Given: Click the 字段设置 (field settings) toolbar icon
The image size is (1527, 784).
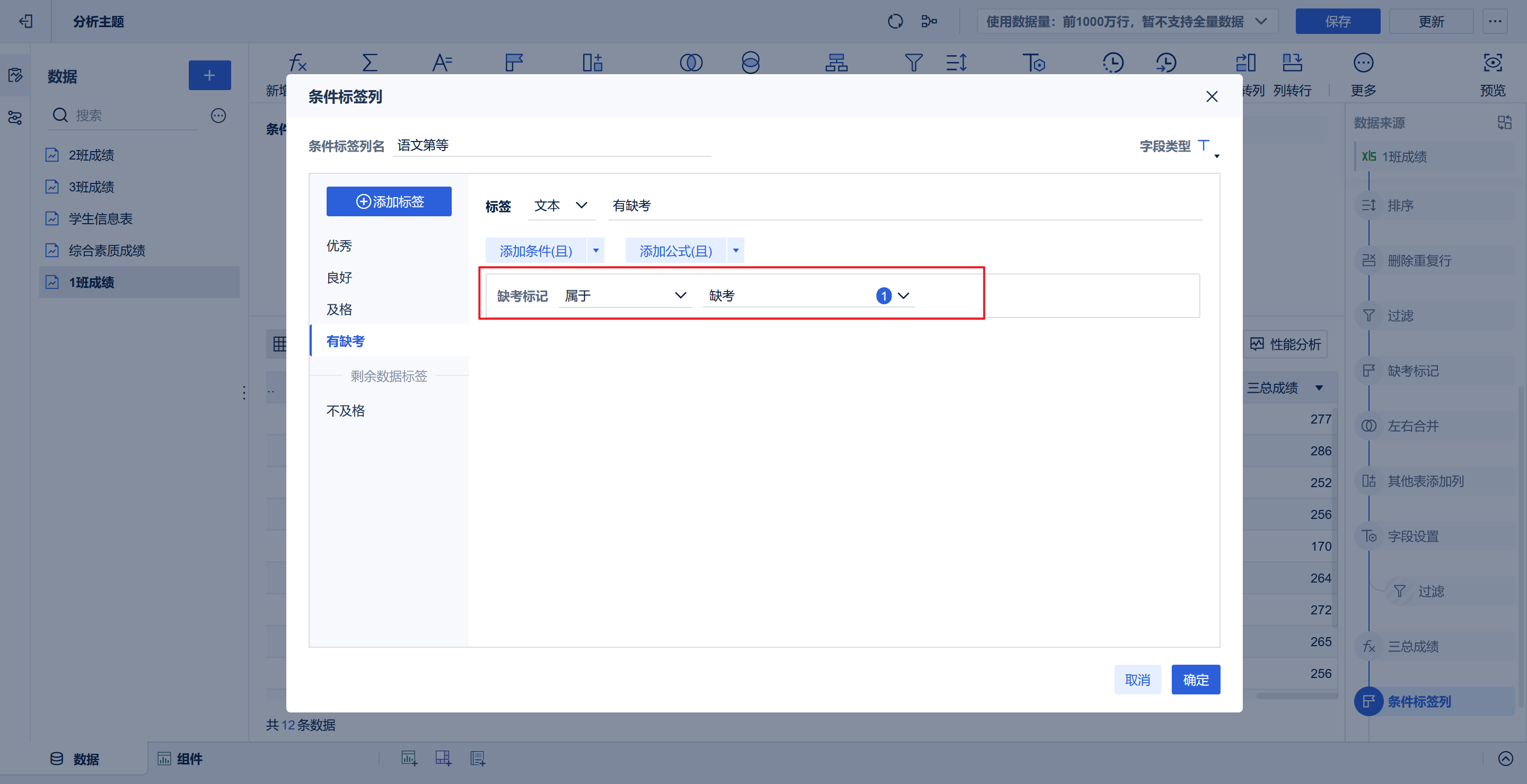Looking at the screenshot, I should point(1034,62).
